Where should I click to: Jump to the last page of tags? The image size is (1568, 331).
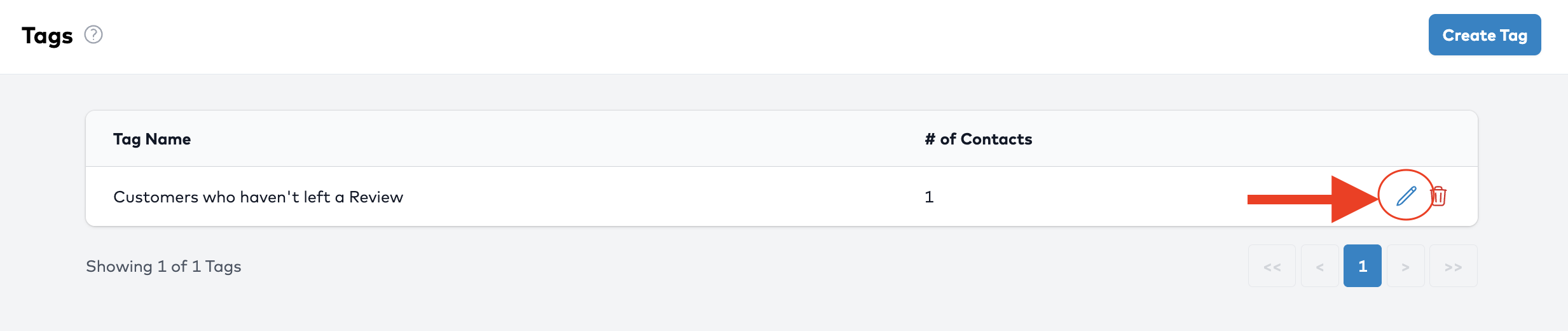[1453, 266]
